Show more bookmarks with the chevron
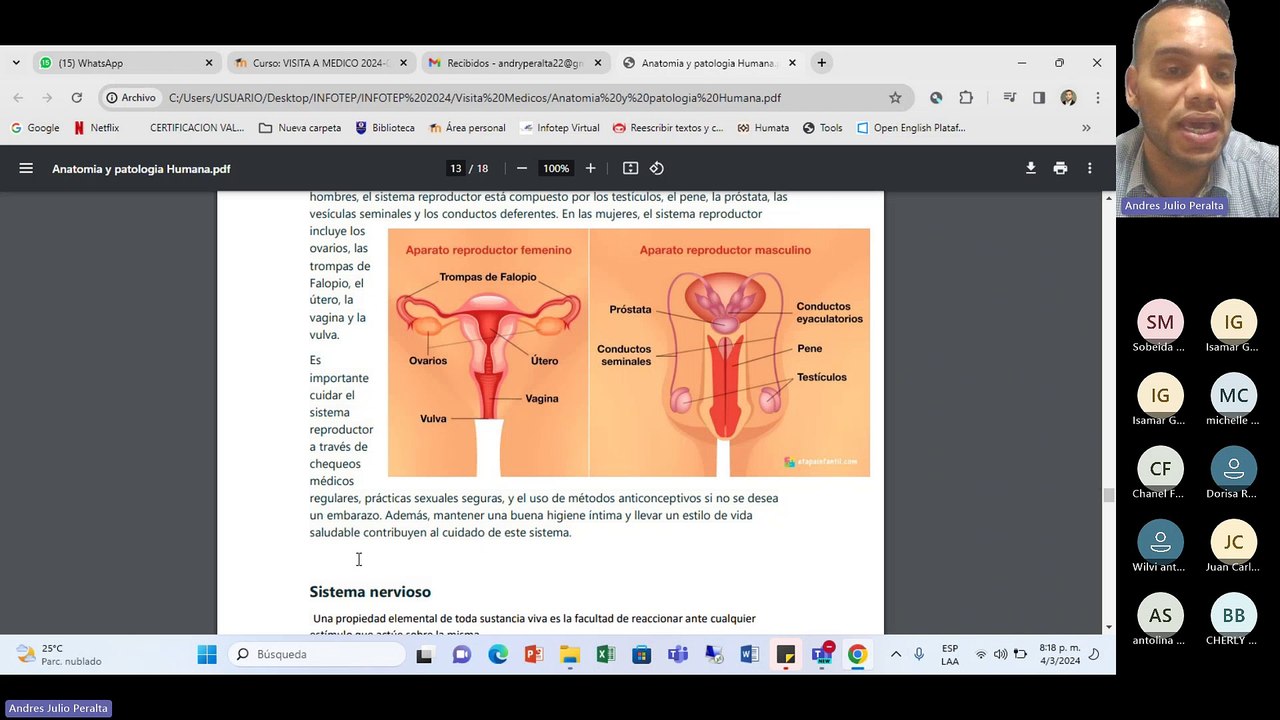The height and width of the screenshot is (720, 1280). [x=1086, y=128]
